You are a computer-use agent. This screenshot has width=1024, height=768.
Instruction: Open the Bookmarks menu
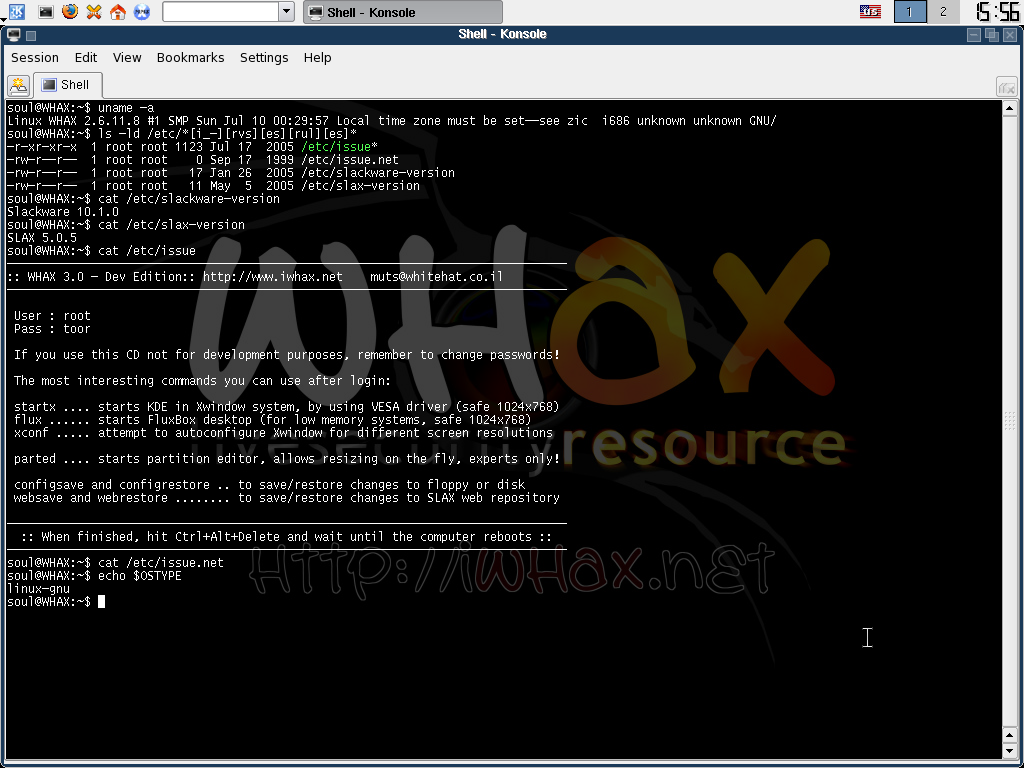[x=190, y=57]
